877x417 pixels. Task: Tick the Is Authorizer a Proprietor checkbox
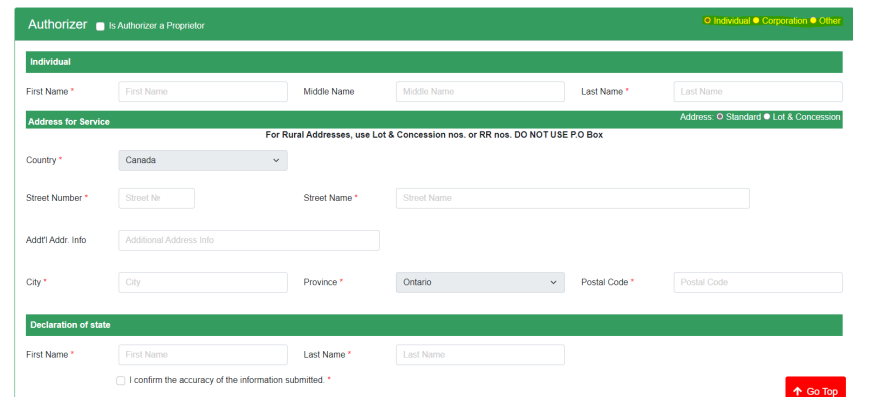pyautogui.click(x=100, y=26)
